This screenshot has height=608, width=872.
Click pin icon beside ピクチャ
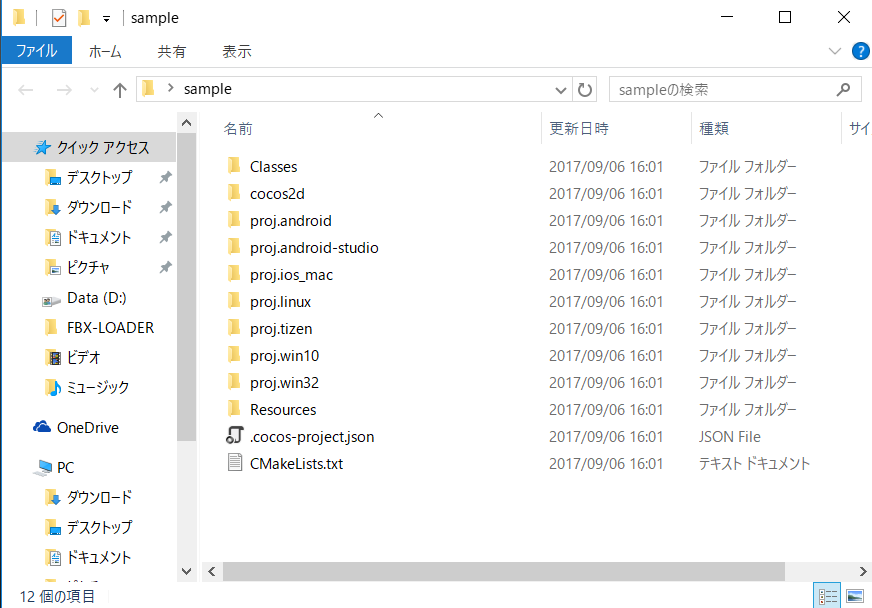point(165,268)
